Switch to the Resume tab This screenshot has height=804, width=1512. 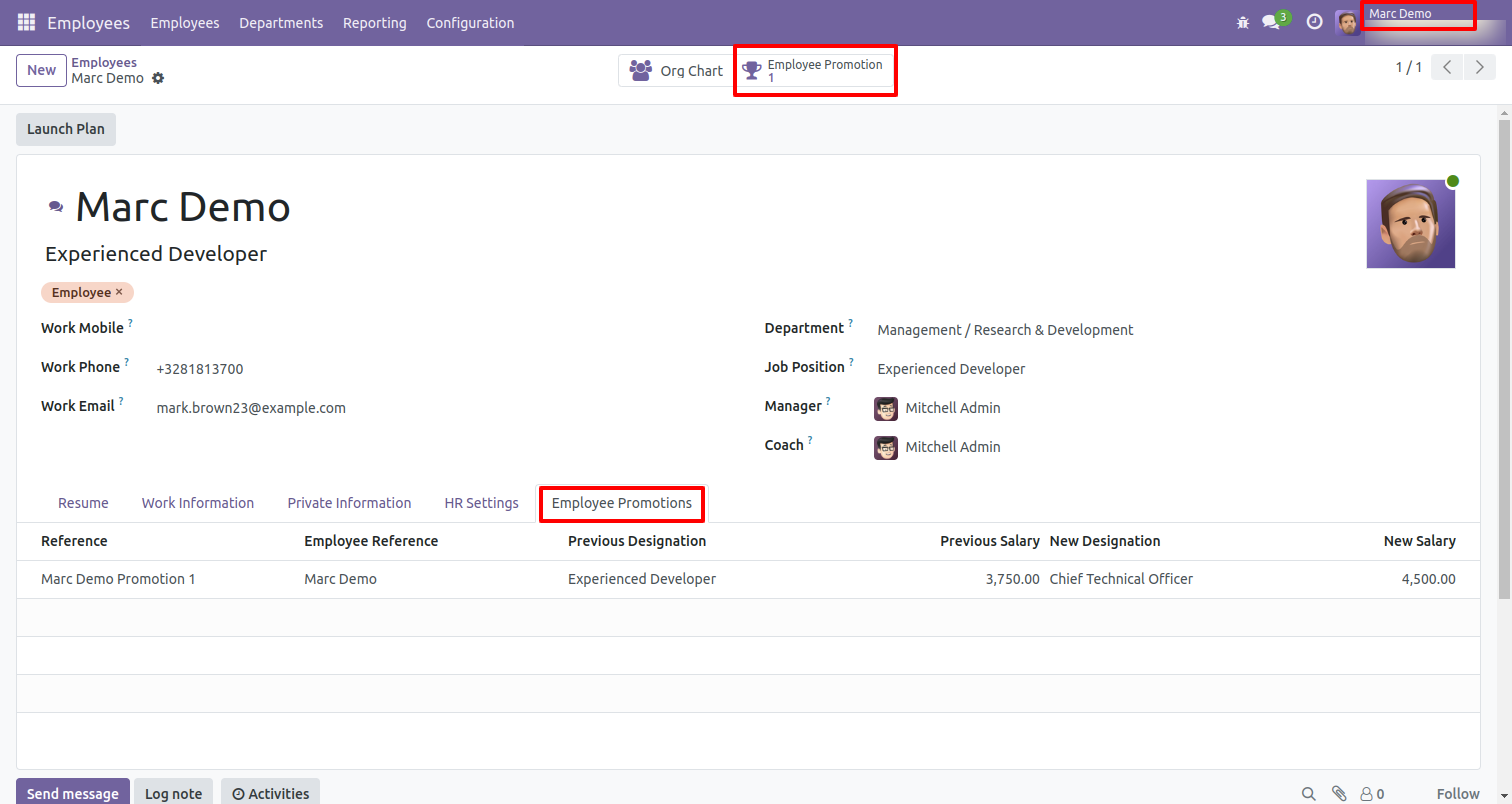pyautogui.click(x=83, y=503)
